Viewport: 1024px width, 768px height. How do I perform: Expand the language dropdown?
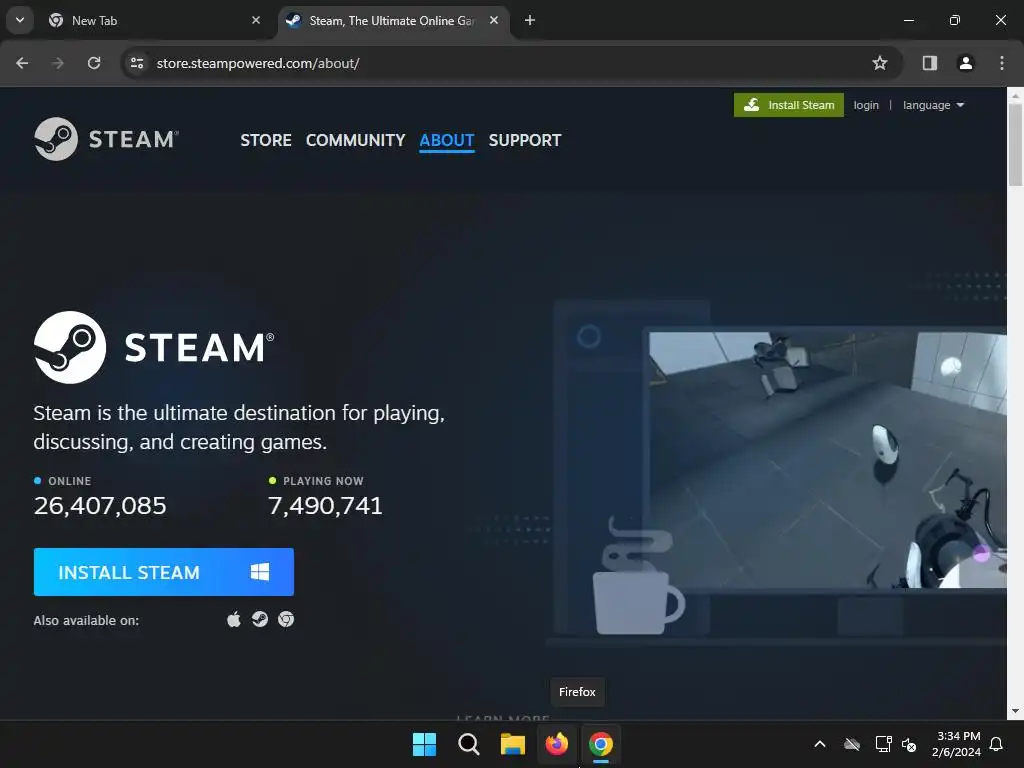tap(933, 105)
